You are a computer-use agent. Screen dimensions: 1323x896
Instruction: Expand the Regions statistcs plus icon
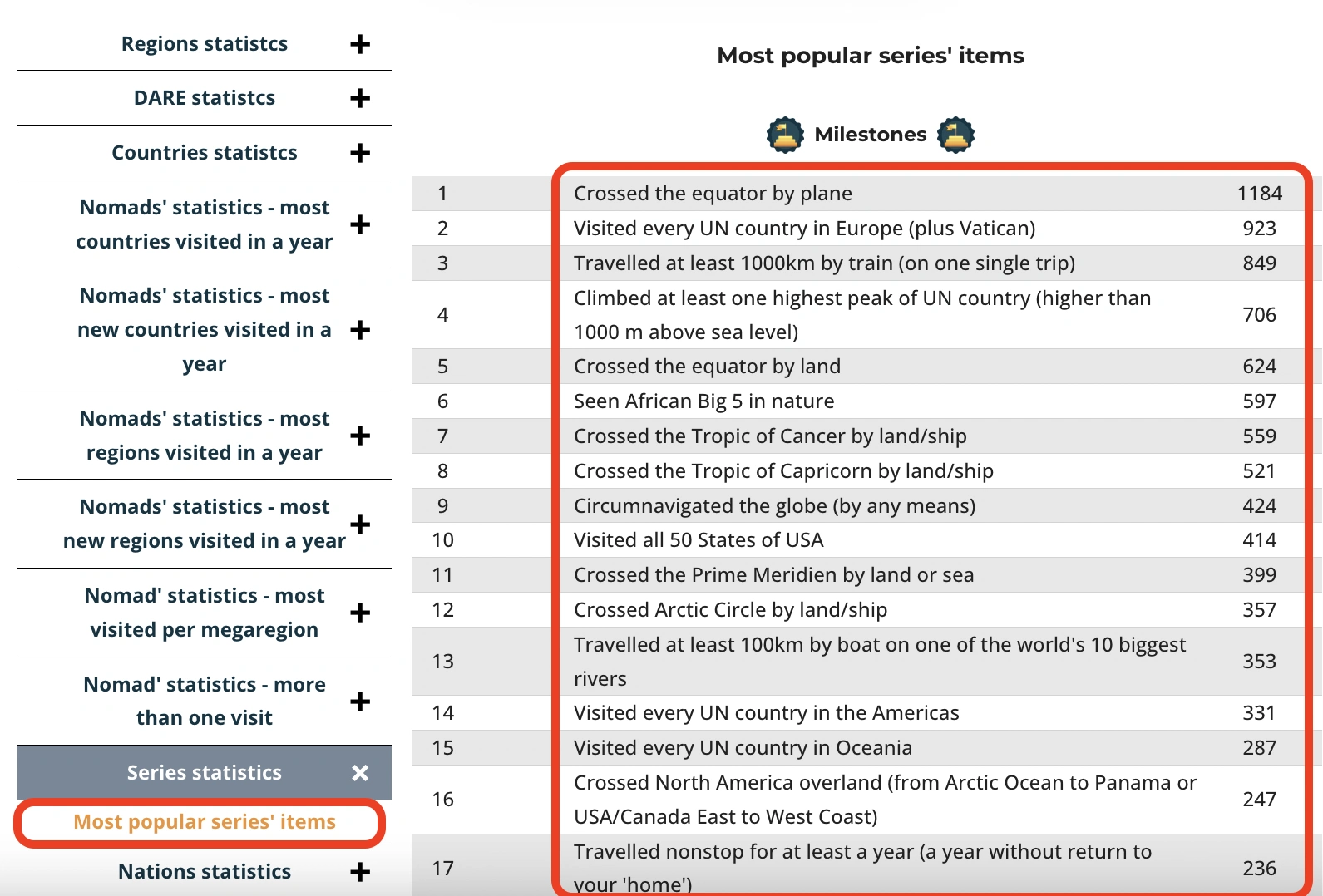pos(360,44)
